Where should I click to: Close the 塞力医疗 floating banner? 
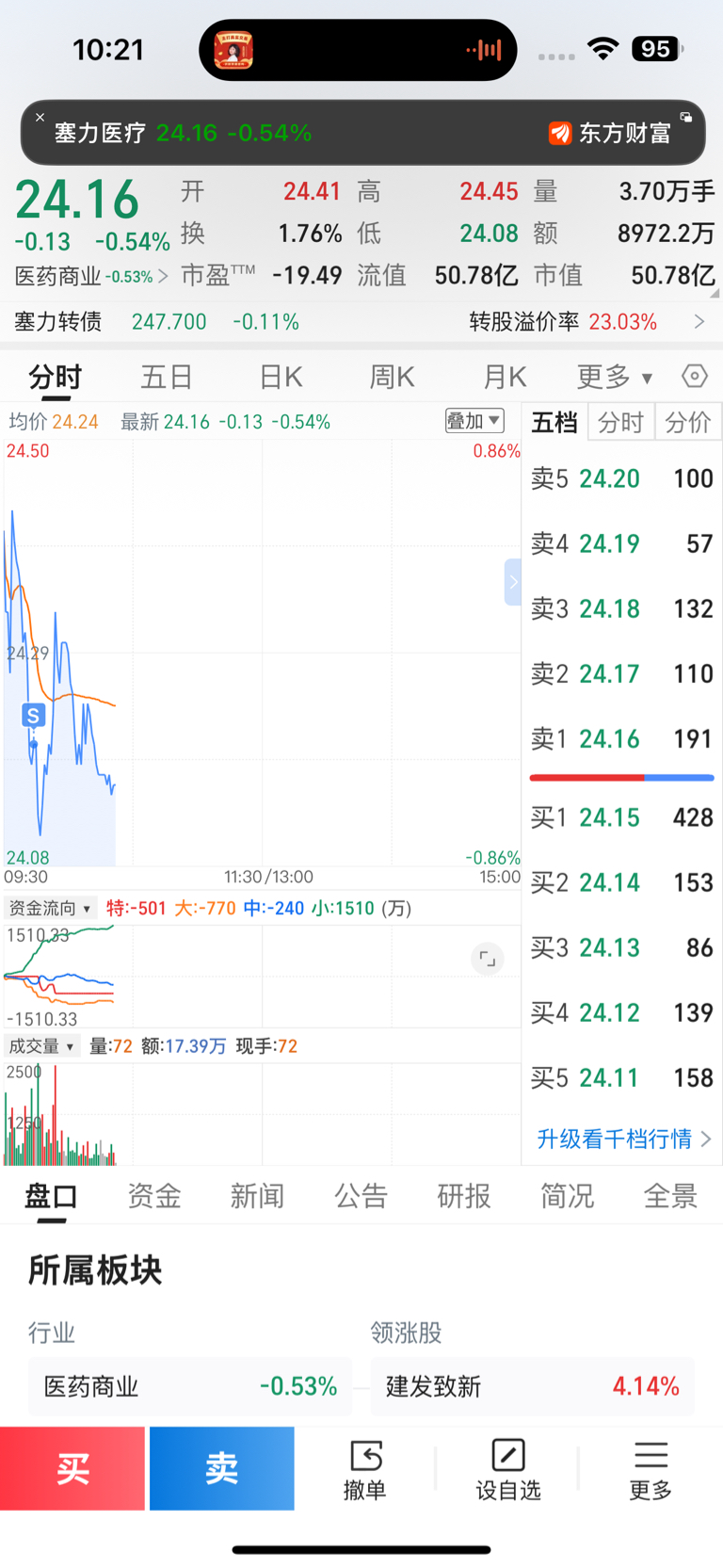tap(40, 118)
